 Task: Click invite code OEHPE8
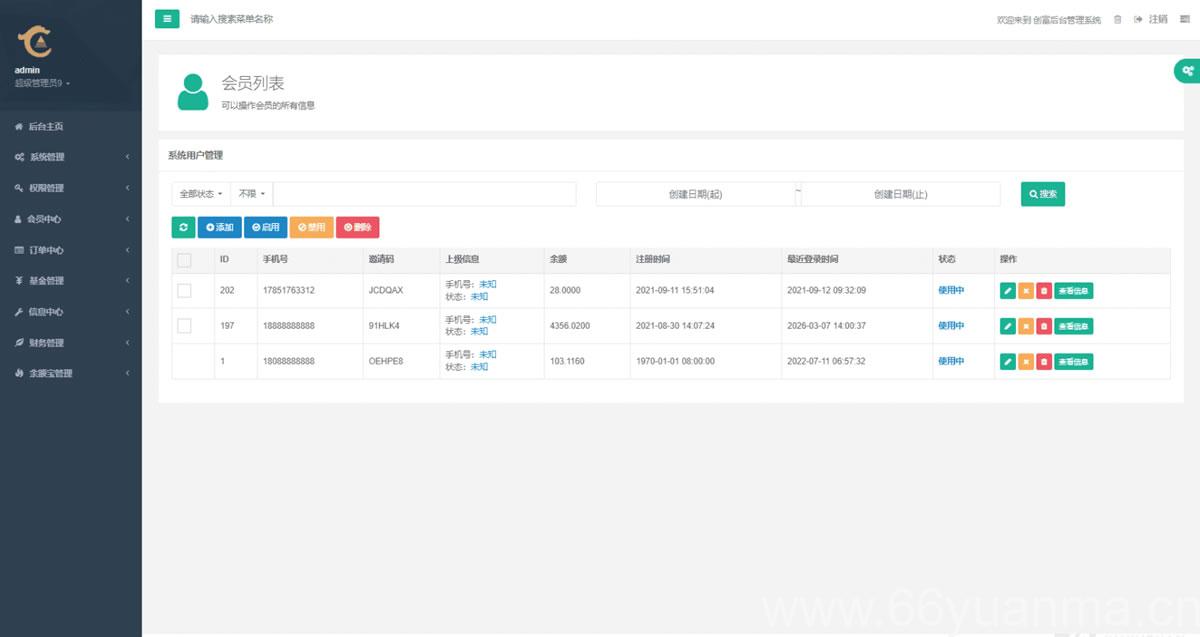click(x=386, y=361)
